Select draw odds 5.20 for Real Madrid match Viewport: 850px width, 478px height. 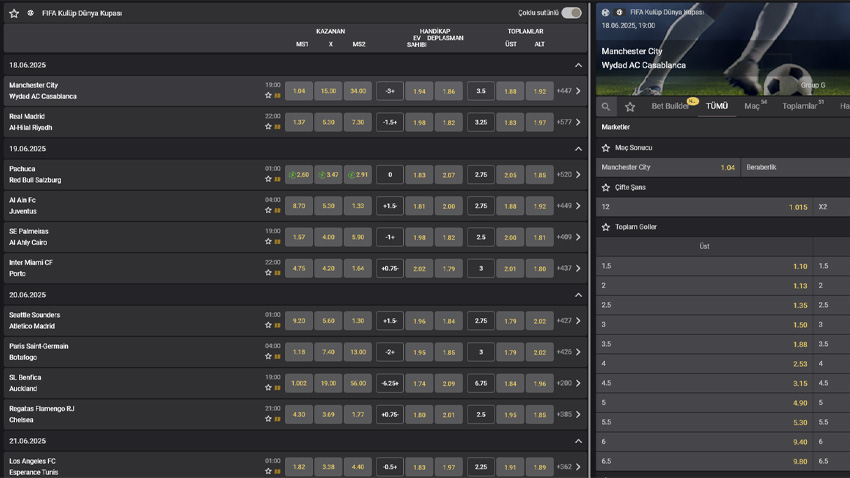pos(328,122)
